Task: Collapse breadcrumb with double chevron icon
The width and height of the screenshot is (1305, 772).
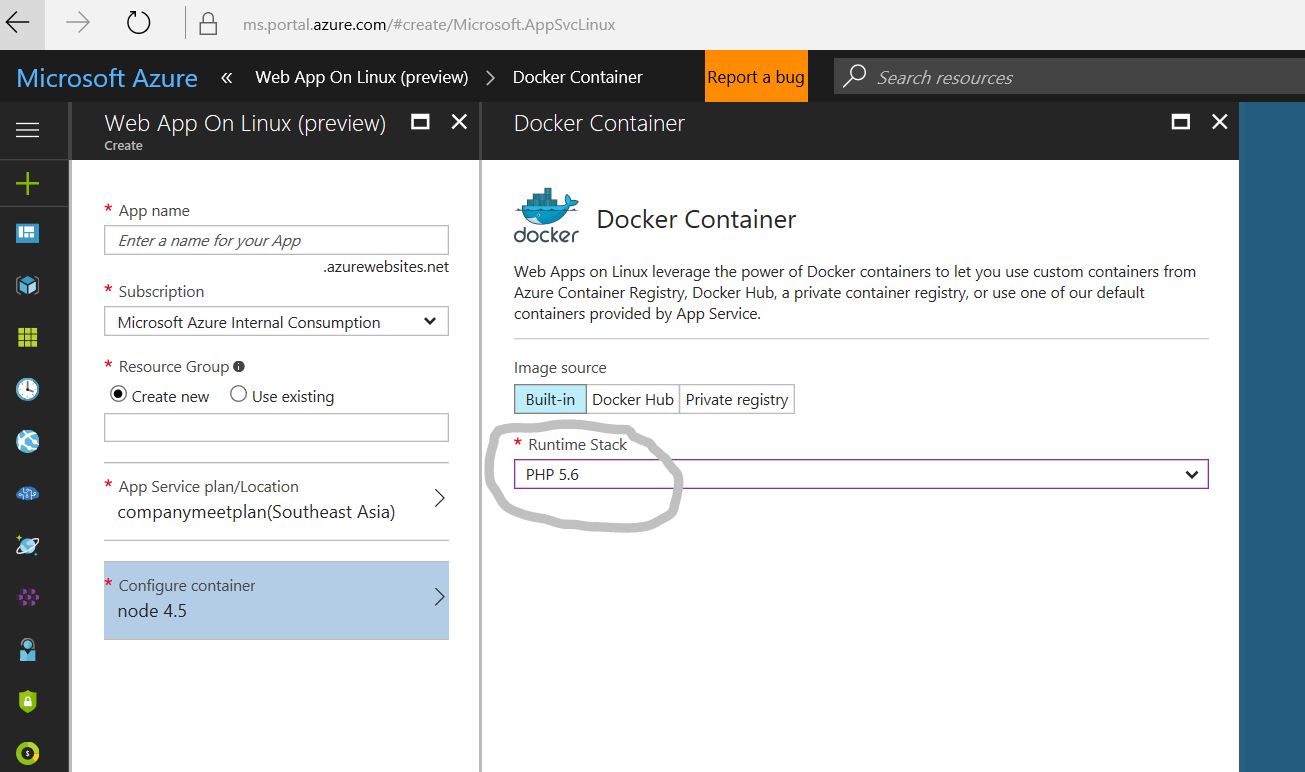Action: click(x=227, y=77)
